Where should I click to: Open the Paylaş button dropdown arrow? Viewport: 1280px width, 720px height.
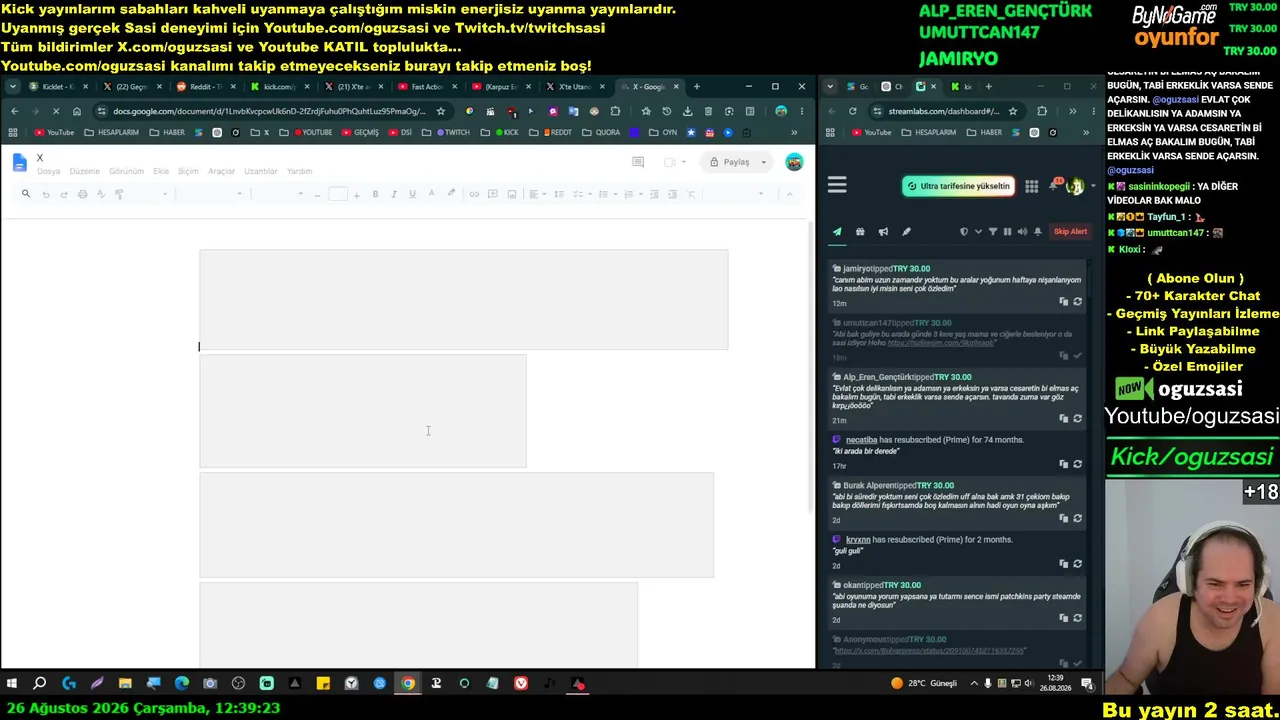coord(763,162)
